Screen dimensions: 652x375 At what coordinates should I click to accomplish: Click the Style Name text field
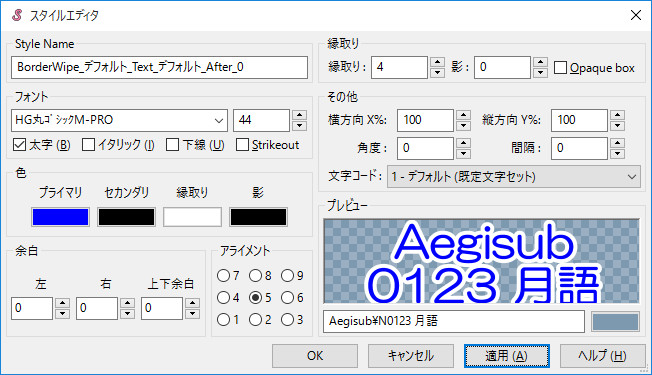[x=159, y=67]
